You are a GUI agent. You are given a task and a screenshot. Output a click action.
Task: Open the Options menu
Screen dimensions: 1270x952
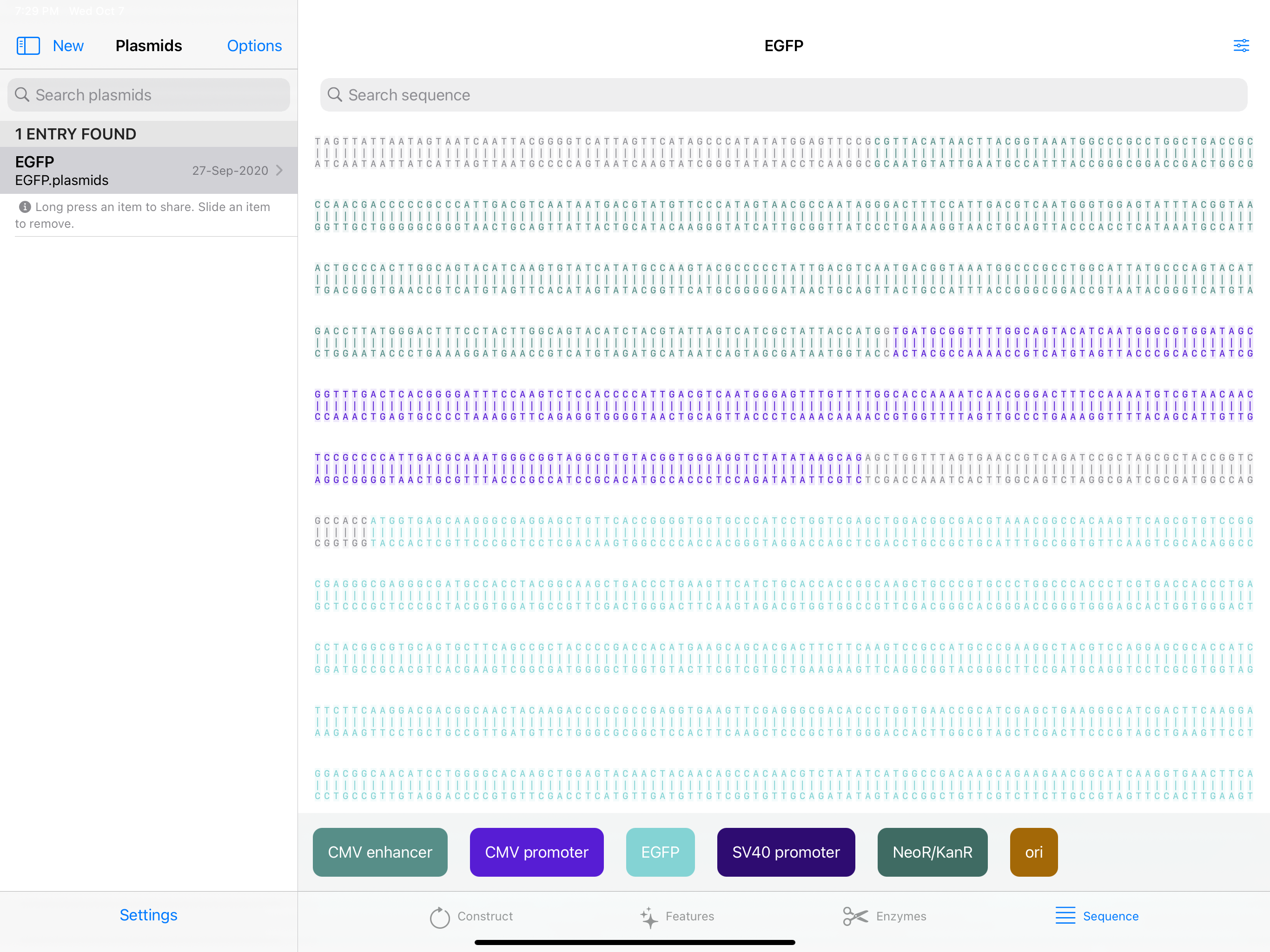click(254, 46)
